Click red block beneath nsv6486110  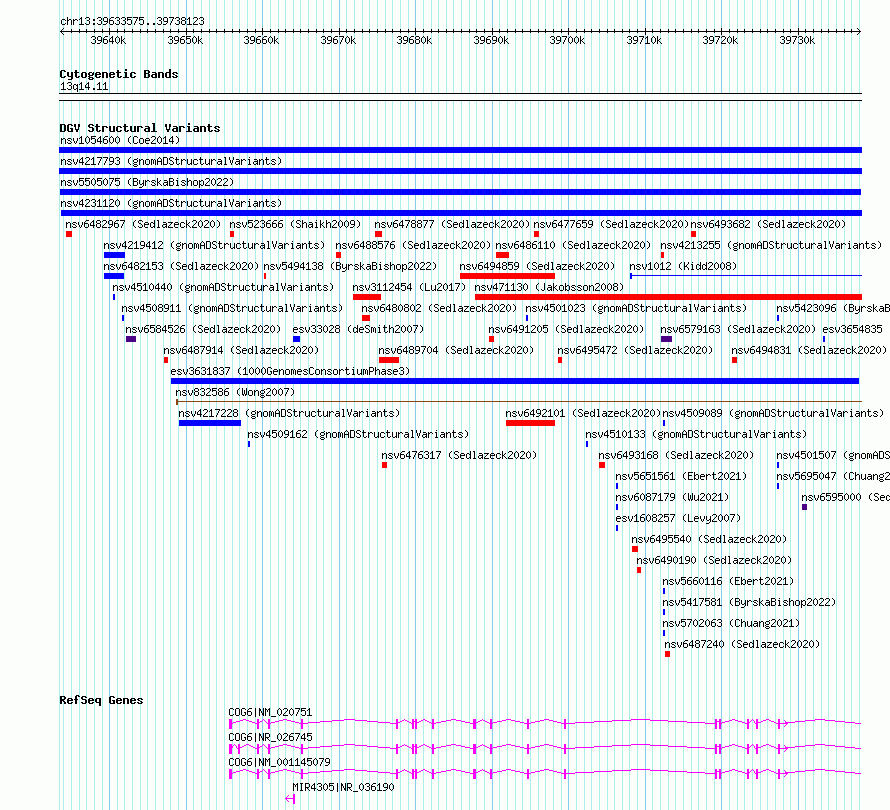point(502,255)
